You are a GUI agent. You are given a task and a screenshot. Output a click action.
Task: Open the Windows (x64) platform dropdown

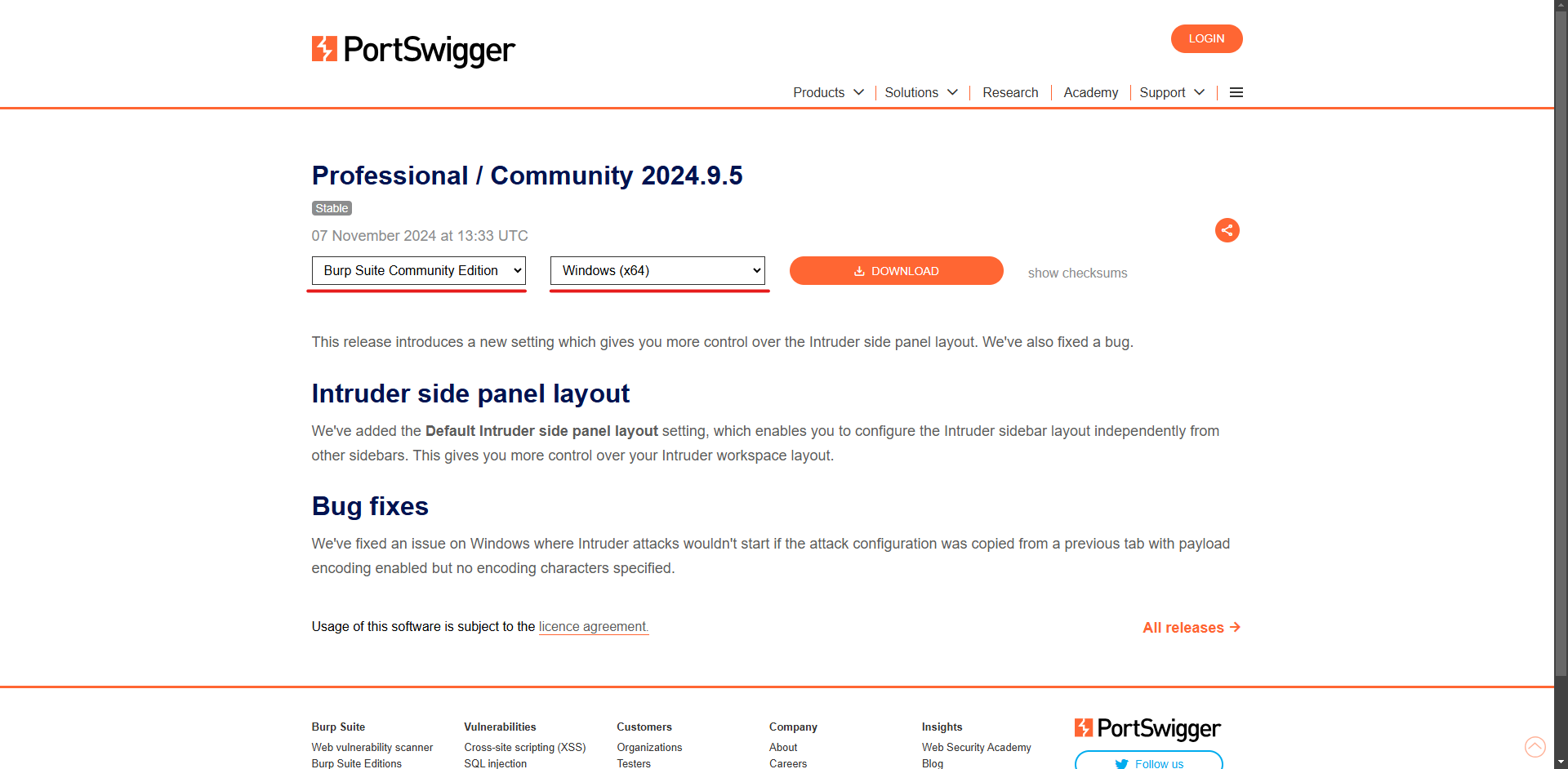657,270
